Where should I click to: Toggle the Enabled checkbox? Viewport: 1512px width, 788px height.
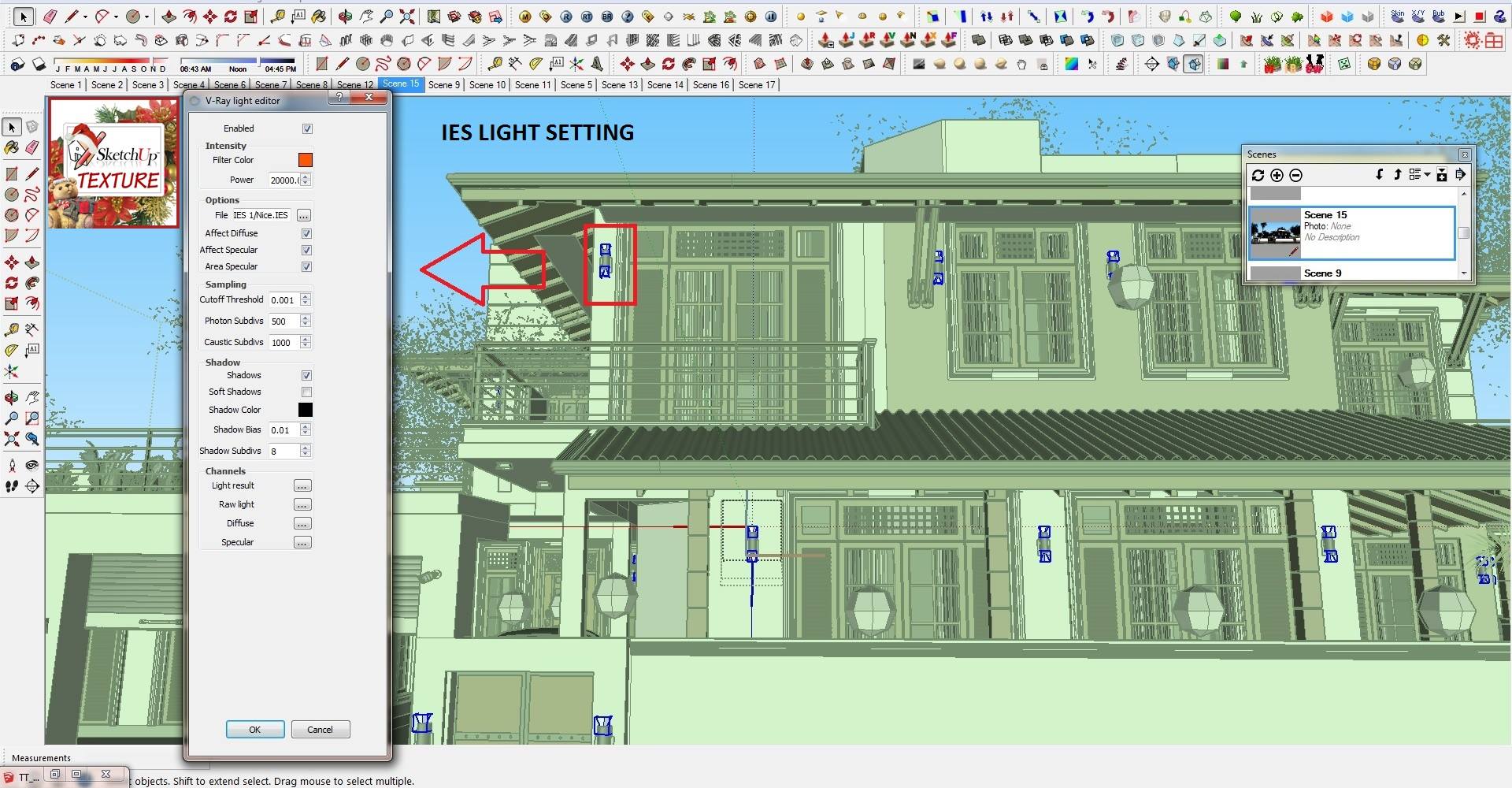307,128
